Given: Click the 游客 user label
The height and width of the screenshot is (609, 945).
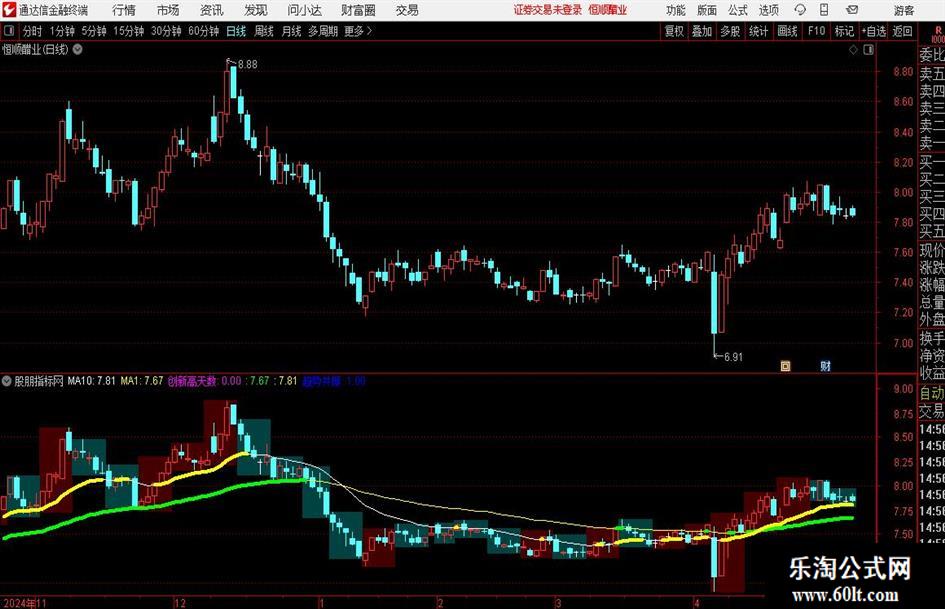Looking at the screenshot, I should click(x=904, y=10).
